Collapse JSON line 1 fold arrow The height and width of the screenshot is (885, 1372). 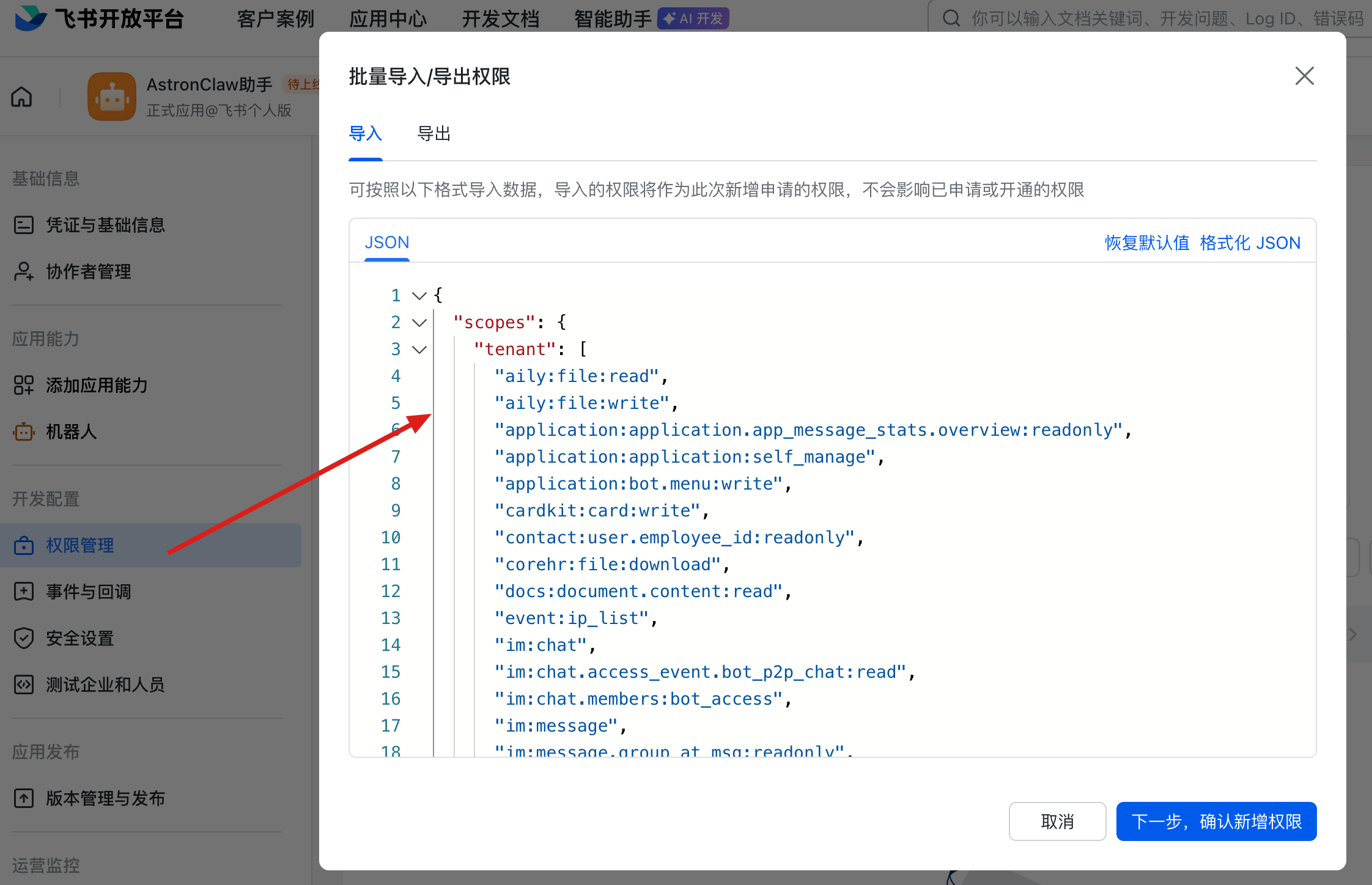click(x=419, y=296)
